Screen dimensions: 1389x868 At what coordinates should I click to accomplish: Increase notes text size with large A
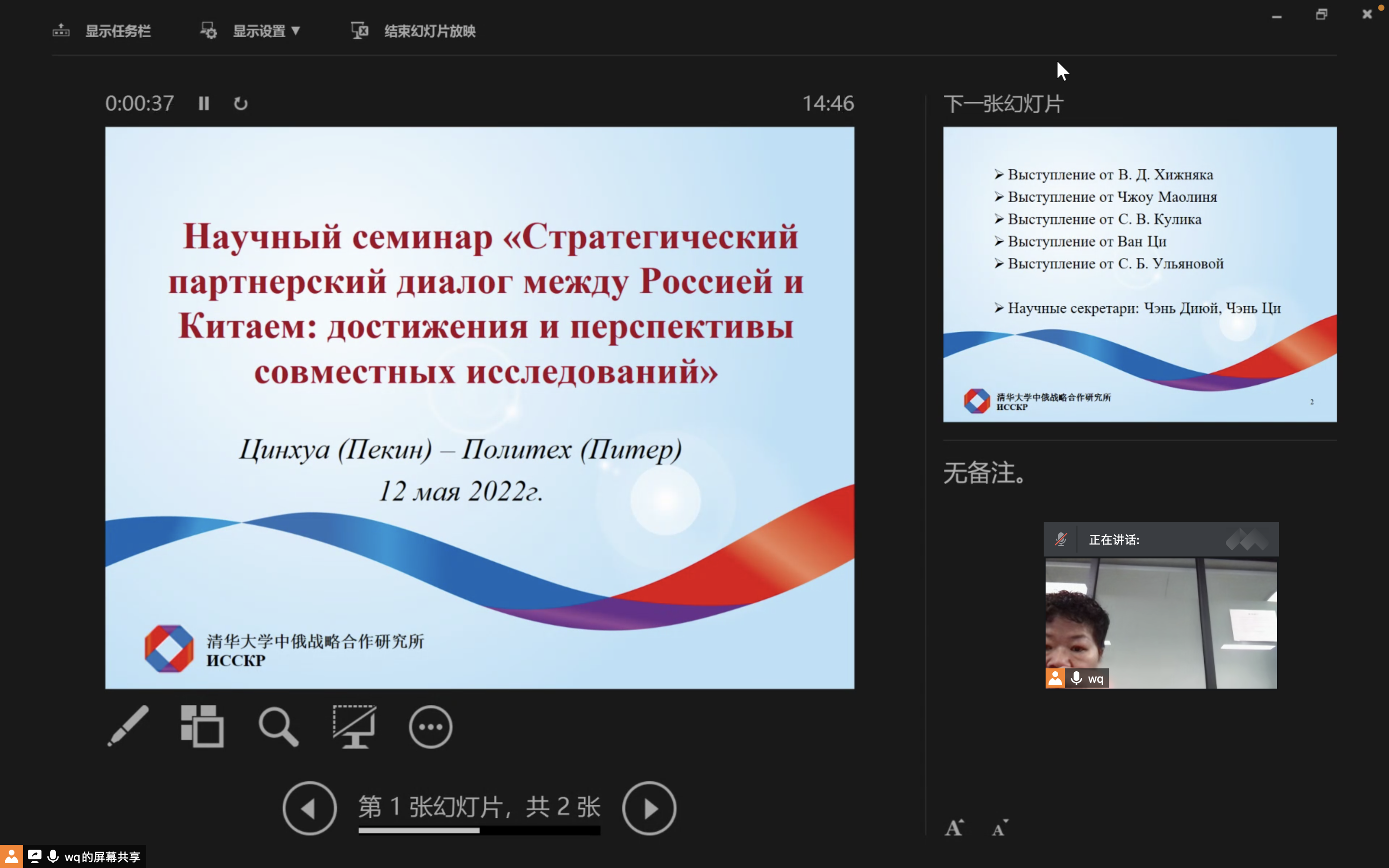coord(954,828)
